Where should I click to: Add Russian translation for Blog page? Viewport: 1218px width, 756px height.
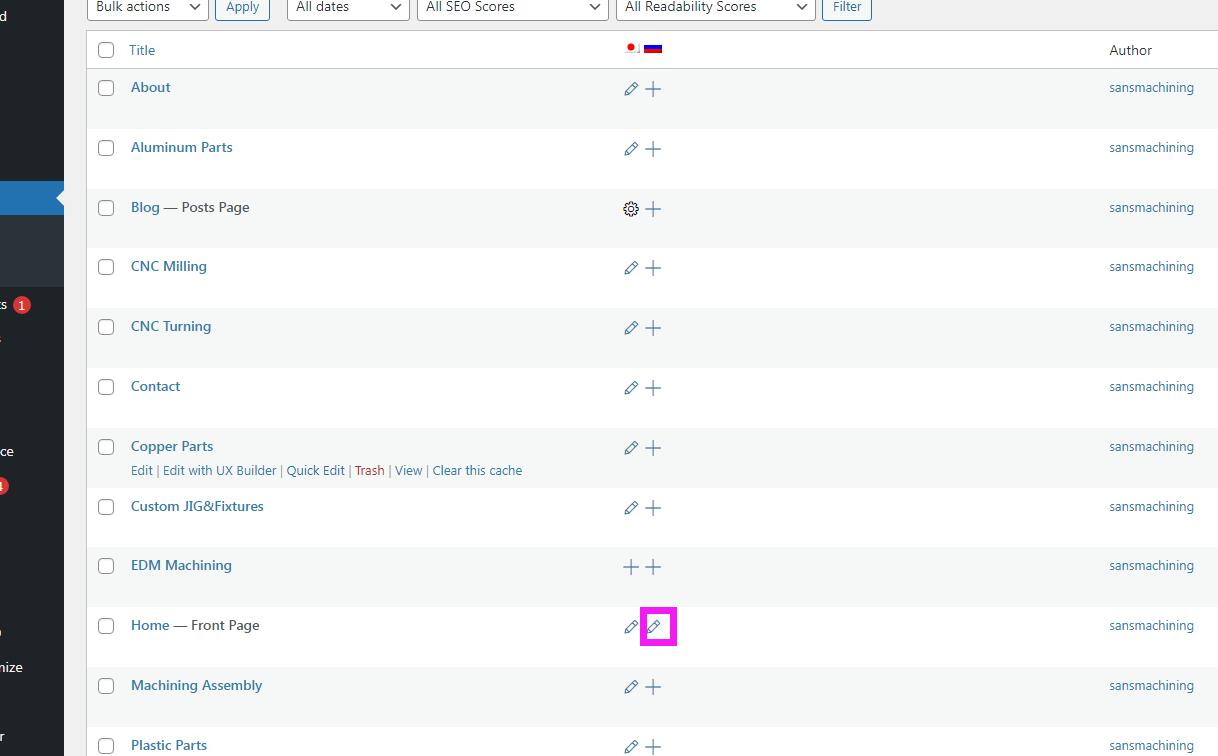click(653, 209)
